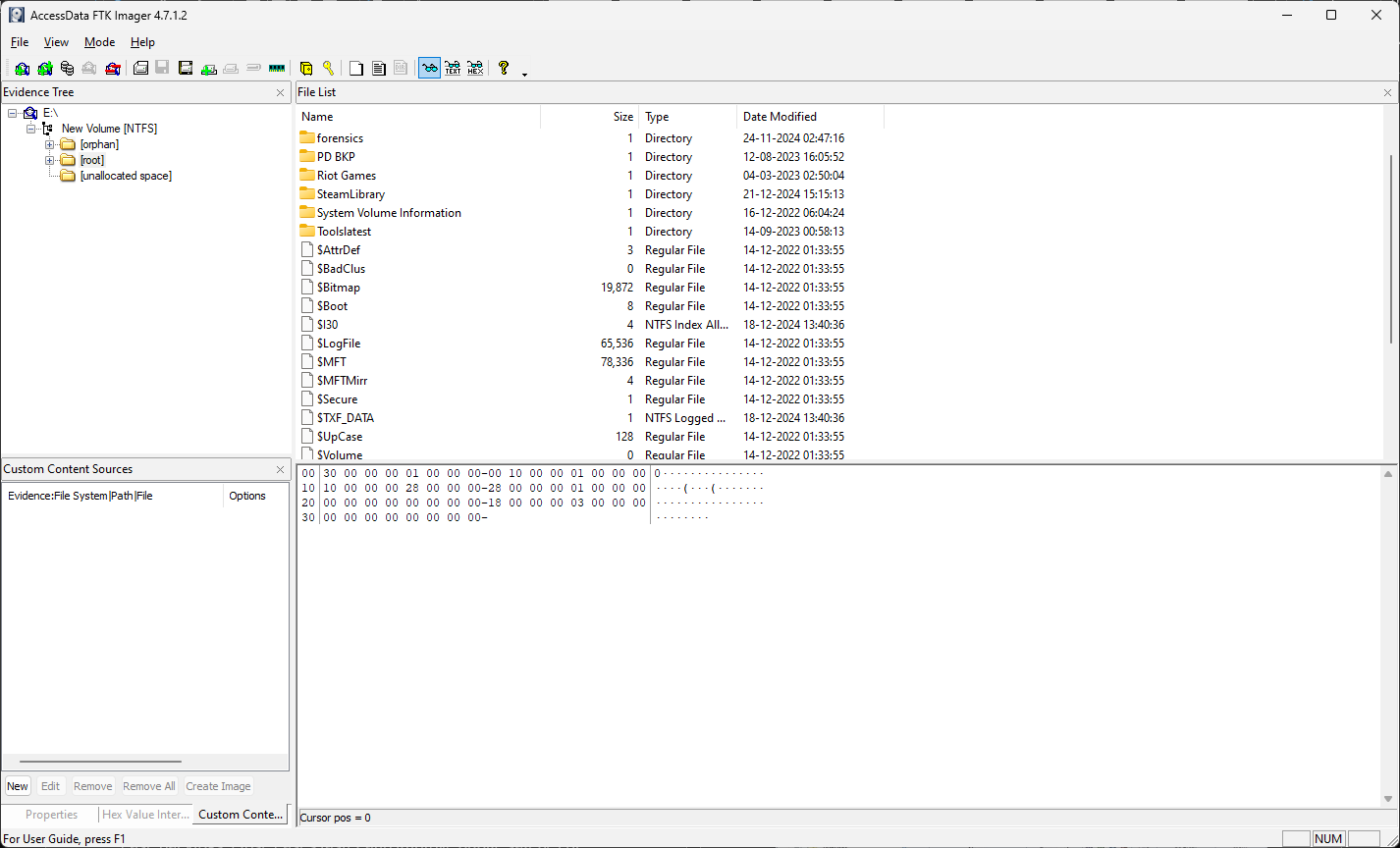Click Detect EFS Encryption key icon
Image resolution: width=1400 pixels, height=848 pixels.
click(329, 69)
